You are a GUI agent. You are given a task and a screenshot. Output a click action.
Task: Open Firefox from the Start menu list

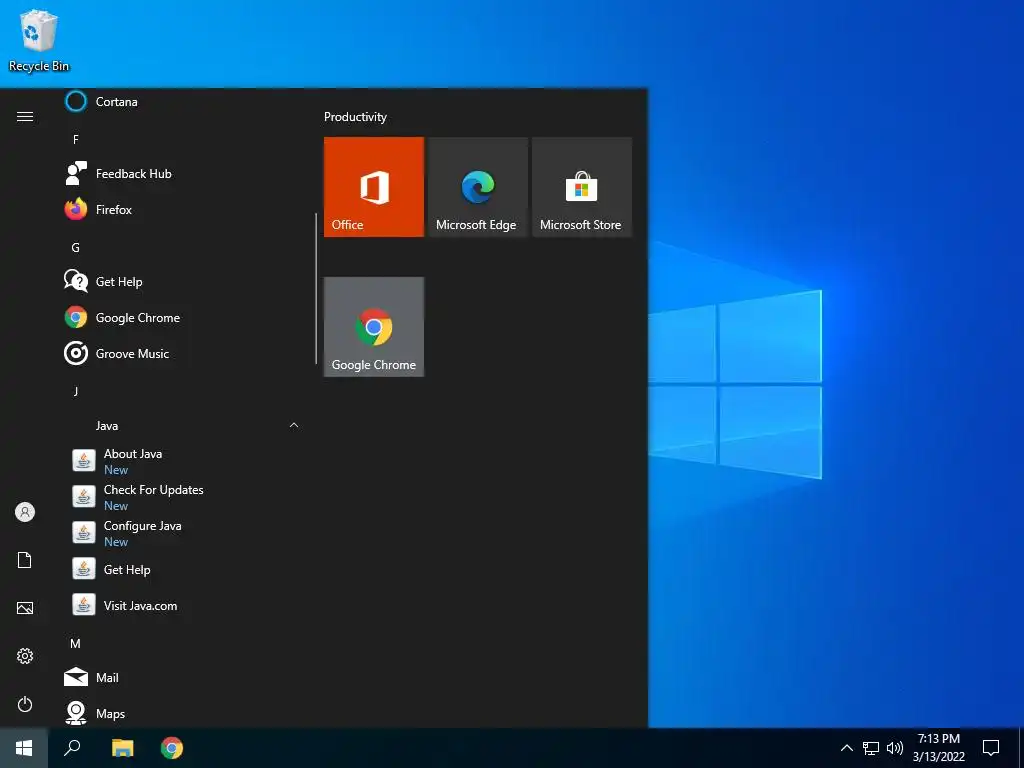point(183,210)
